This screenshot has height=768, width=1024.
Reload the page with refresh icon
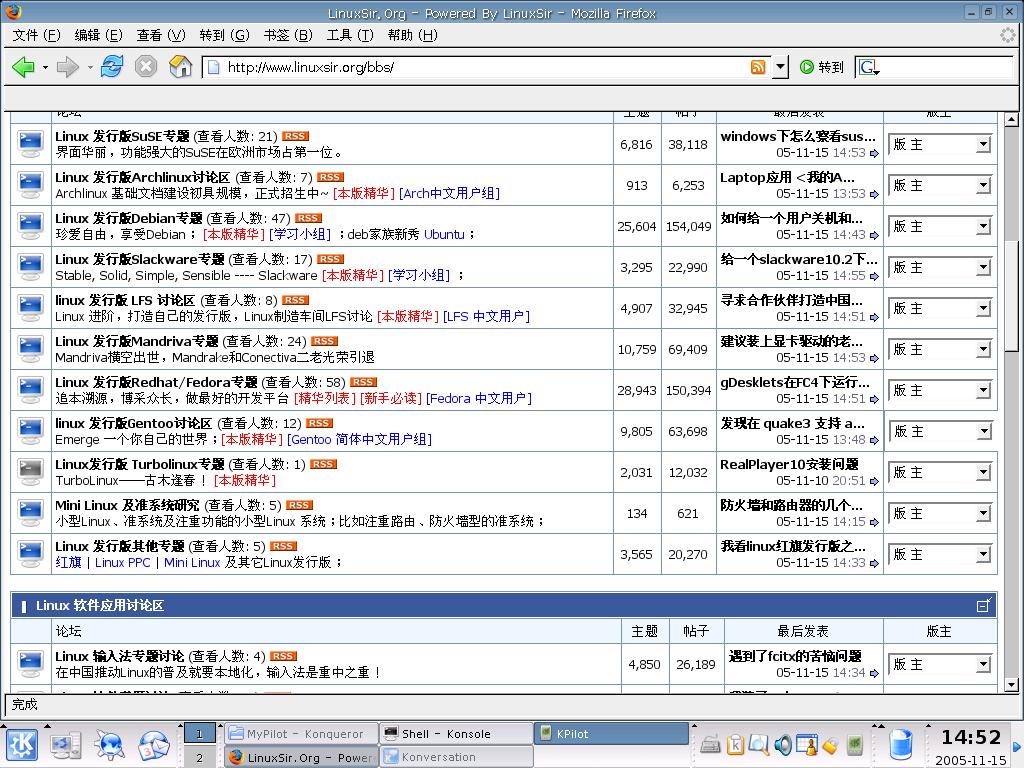112,67
